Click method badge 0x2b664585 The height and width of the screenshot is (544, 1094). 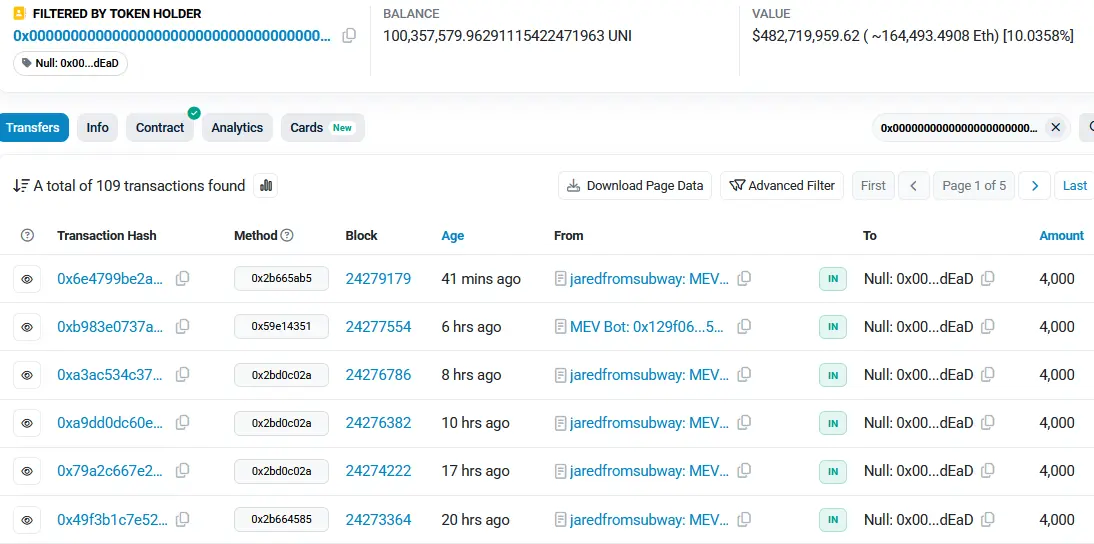pyautogui.click(x=281, y=520)
